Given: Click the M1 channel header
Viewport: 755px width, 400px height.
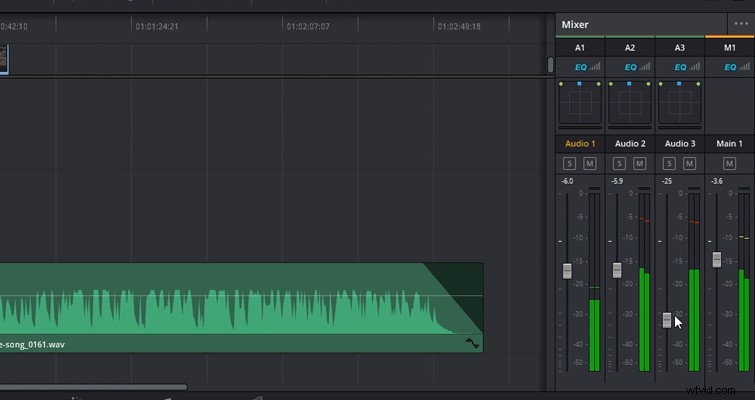Looking at the screenshot, I should tap(729, 48).
